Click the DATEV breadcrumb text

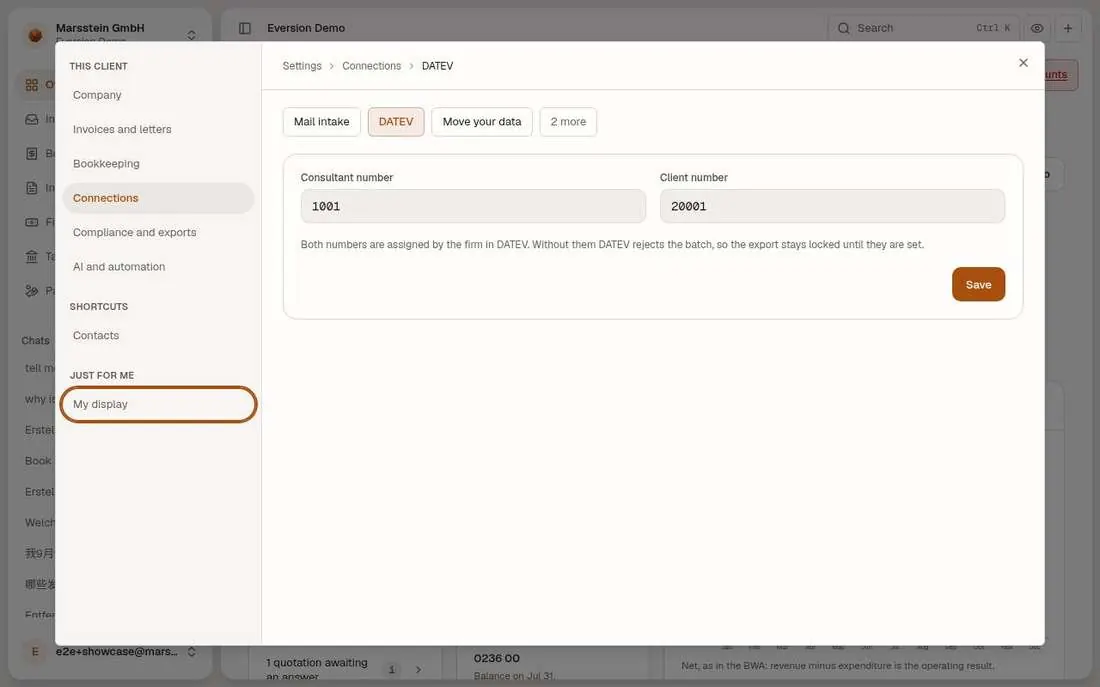437,66
